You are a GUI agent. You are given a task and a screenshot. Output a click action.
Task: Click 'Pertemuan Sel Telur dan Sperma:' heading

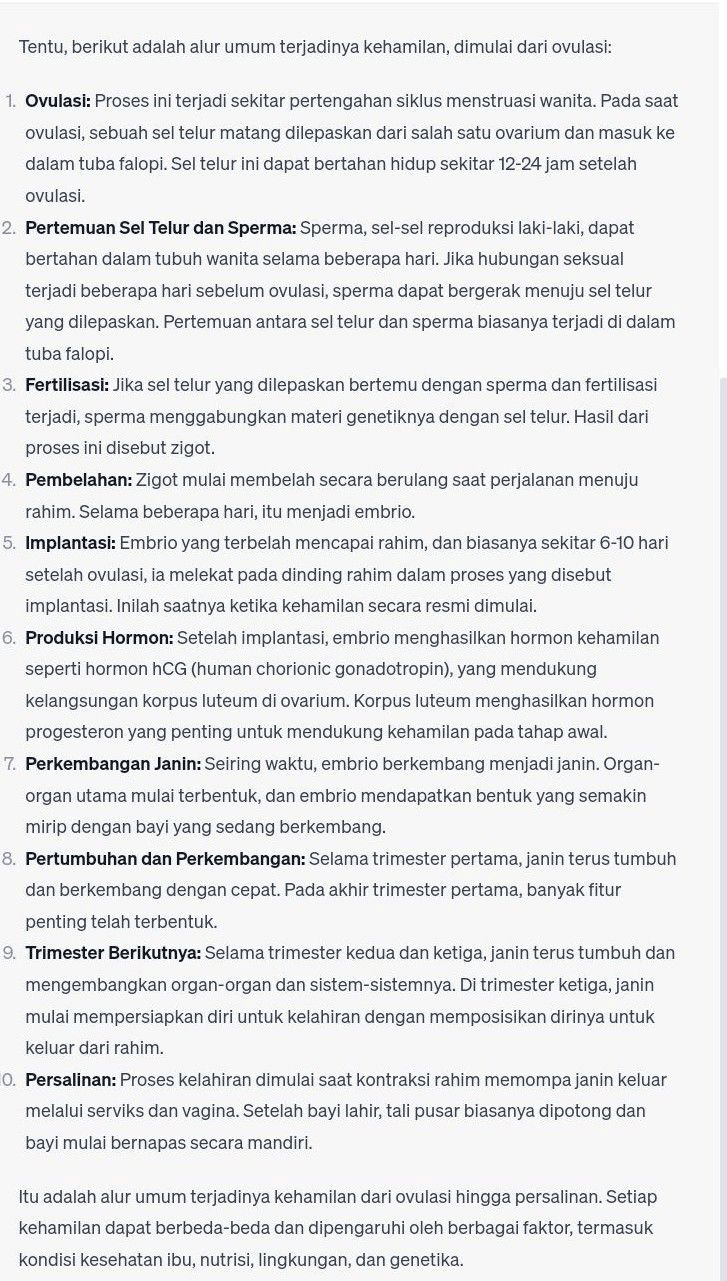point(161,228)
